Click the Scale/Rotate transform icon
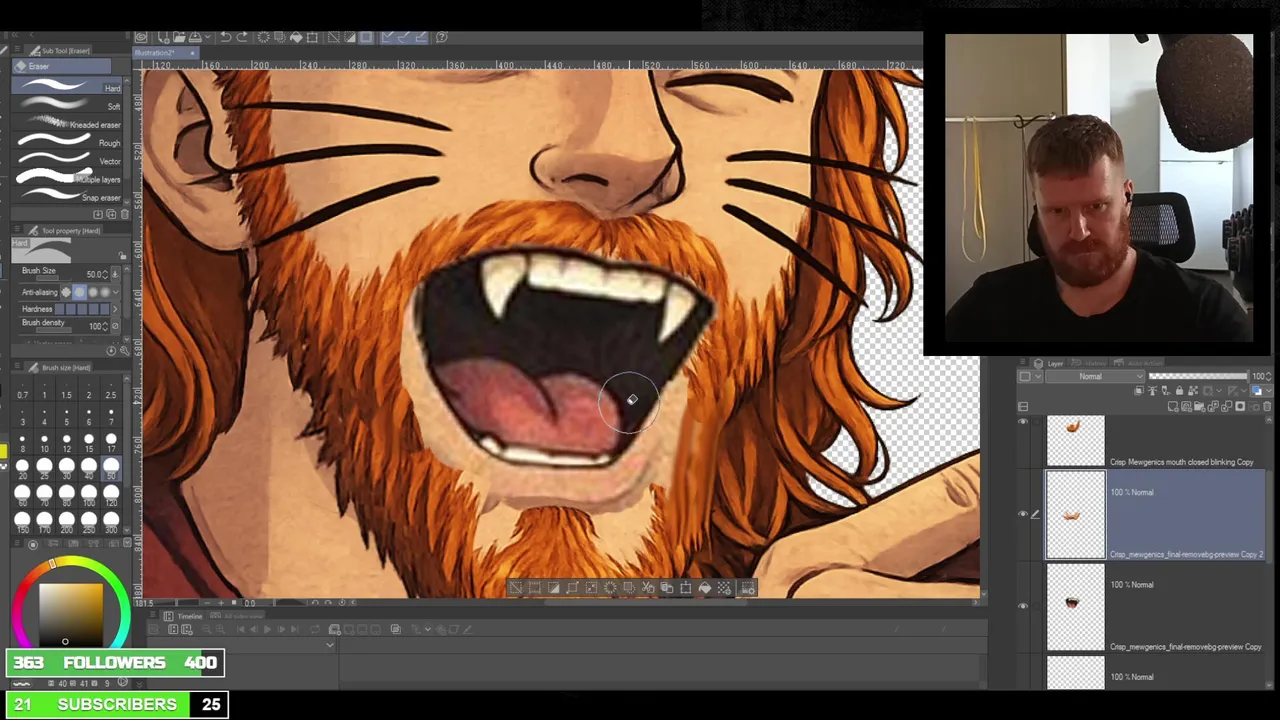1280x720 pixels. point(312,37)
